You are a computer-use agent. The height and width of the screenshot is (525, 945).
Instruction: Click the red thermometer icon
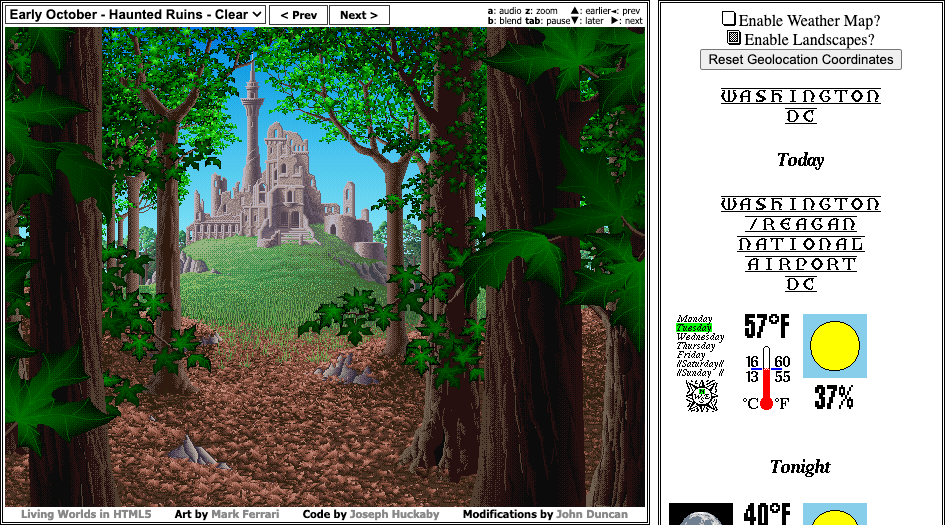point(767,379)
